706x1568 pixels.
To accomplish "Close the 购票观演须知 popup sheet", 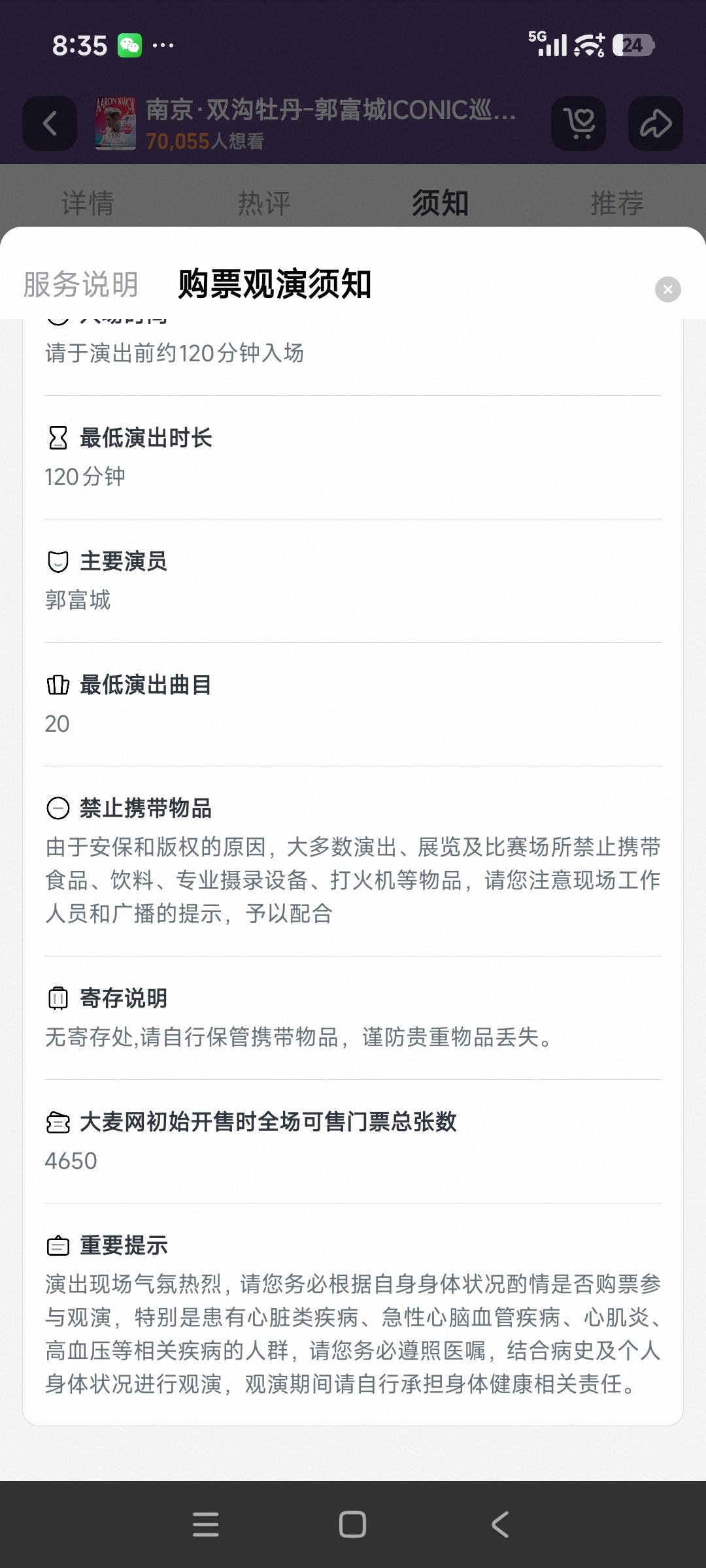I will pyautogui.click(x=668, y=289).
